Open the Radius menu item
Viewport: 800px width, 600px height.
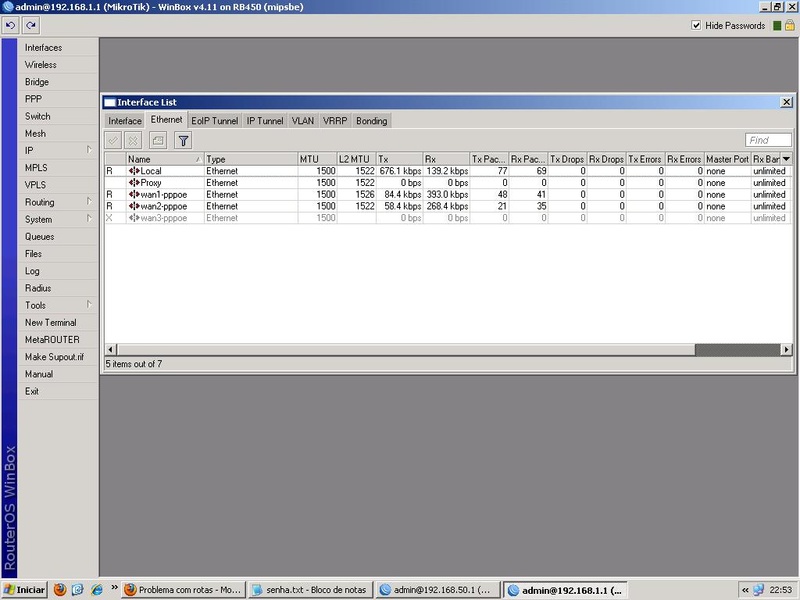pyautogui.click(x=38, y=288)
